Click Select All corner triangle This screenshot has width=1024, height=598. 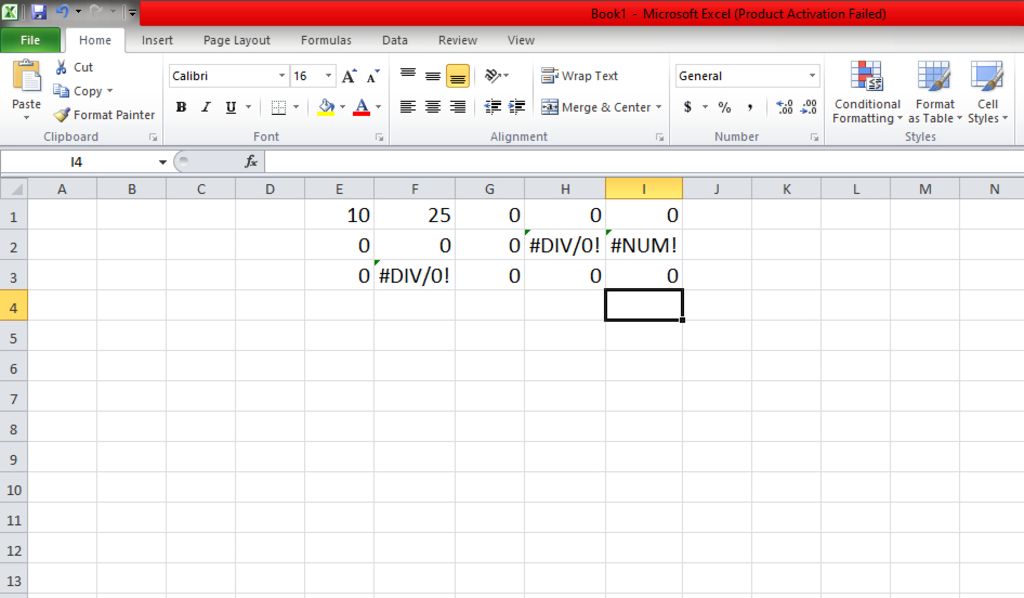point(14,189)
